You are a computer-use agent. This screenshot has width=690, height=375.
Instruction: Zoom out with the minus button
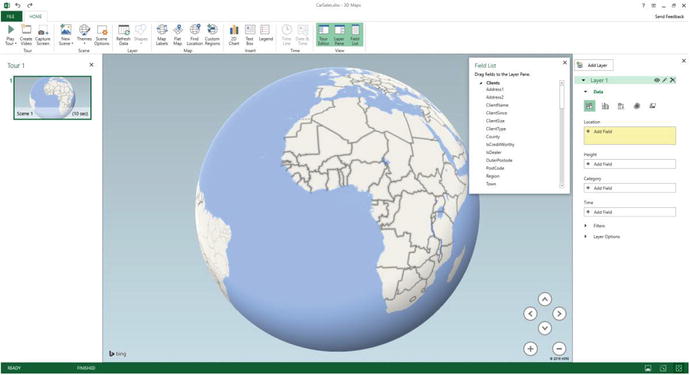559,349
